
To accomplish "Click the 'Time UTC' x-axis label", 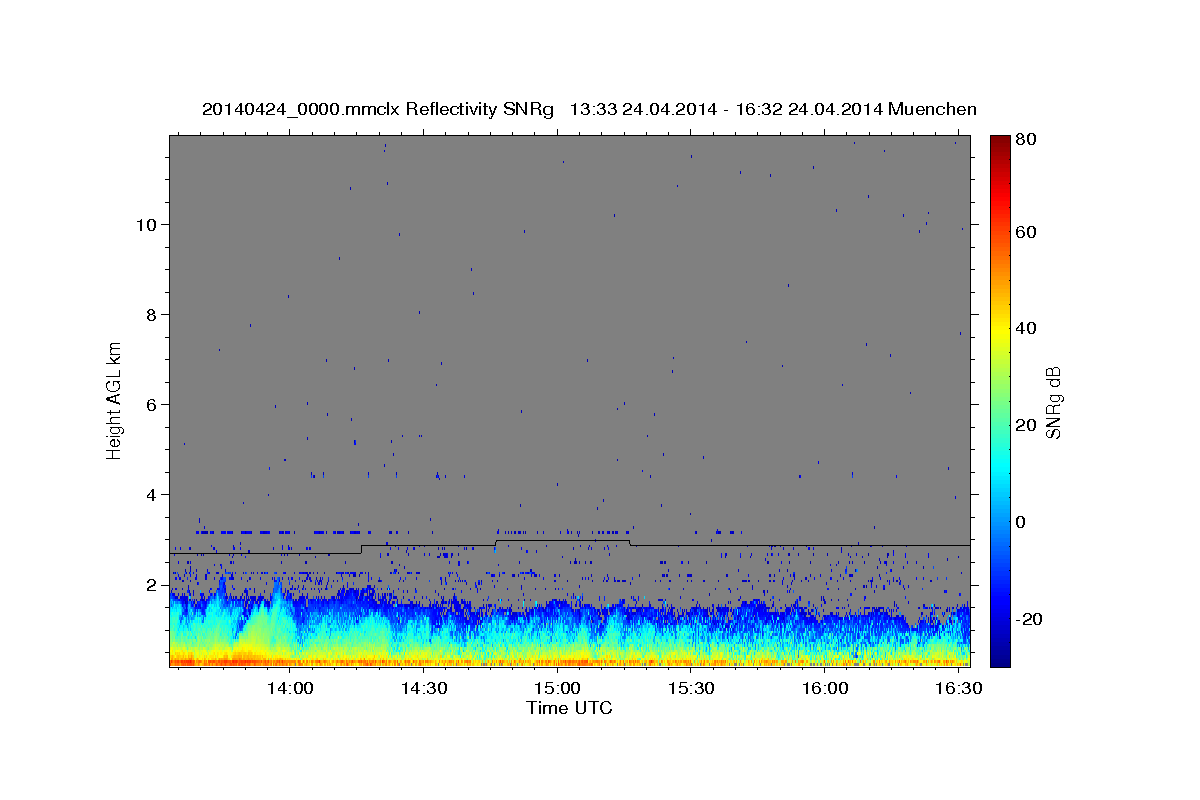I will point(569,708).
